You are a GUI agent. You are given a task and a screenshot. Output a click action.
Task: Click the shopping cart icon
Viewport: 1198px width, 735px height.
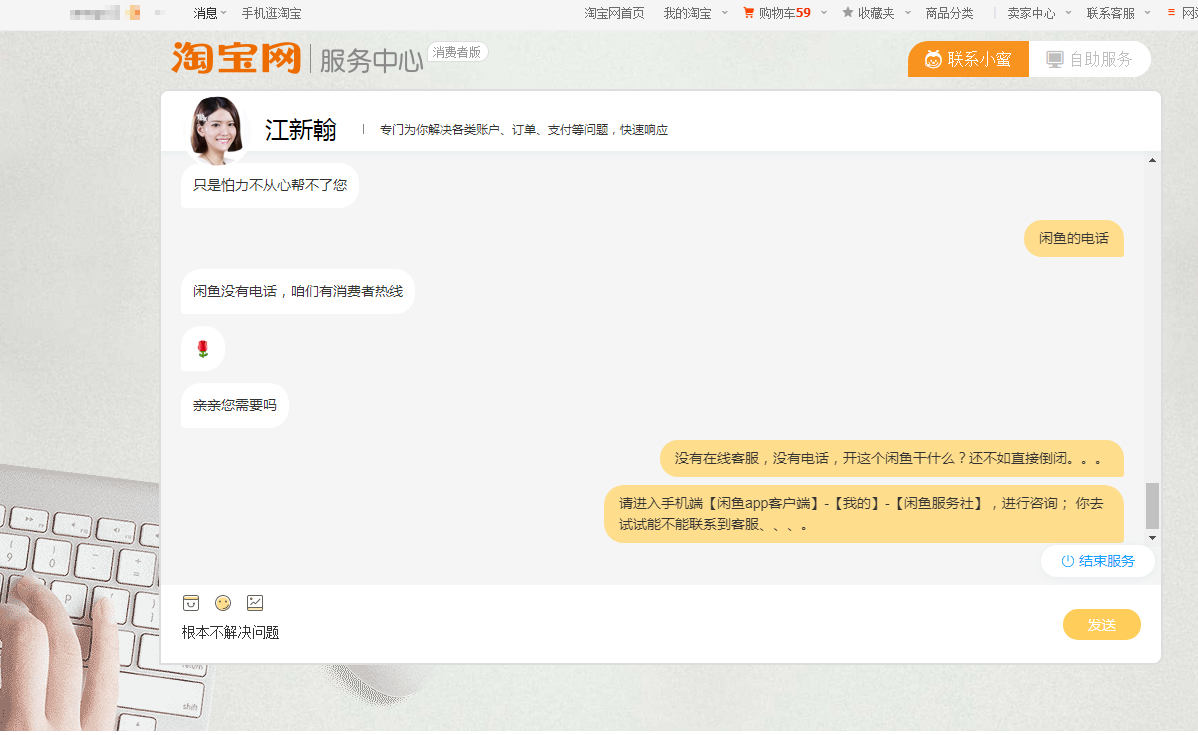[749, 13]
